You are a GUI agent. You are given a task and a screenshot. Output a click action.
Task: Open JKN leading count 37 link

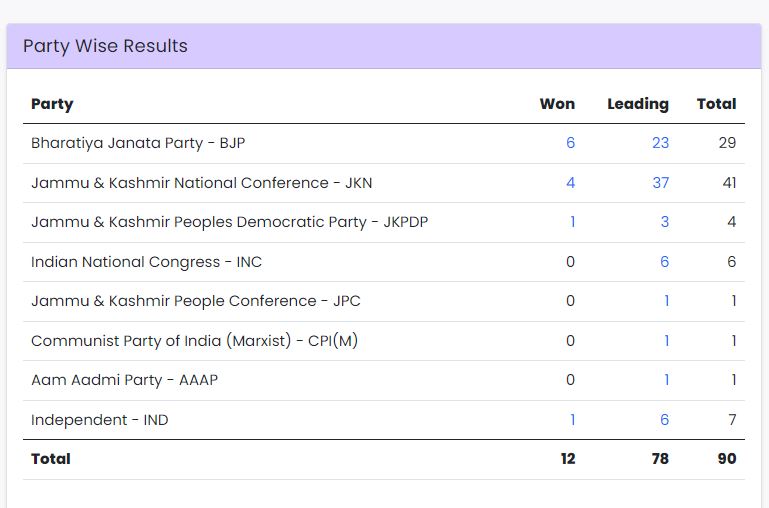pos(660,183)
